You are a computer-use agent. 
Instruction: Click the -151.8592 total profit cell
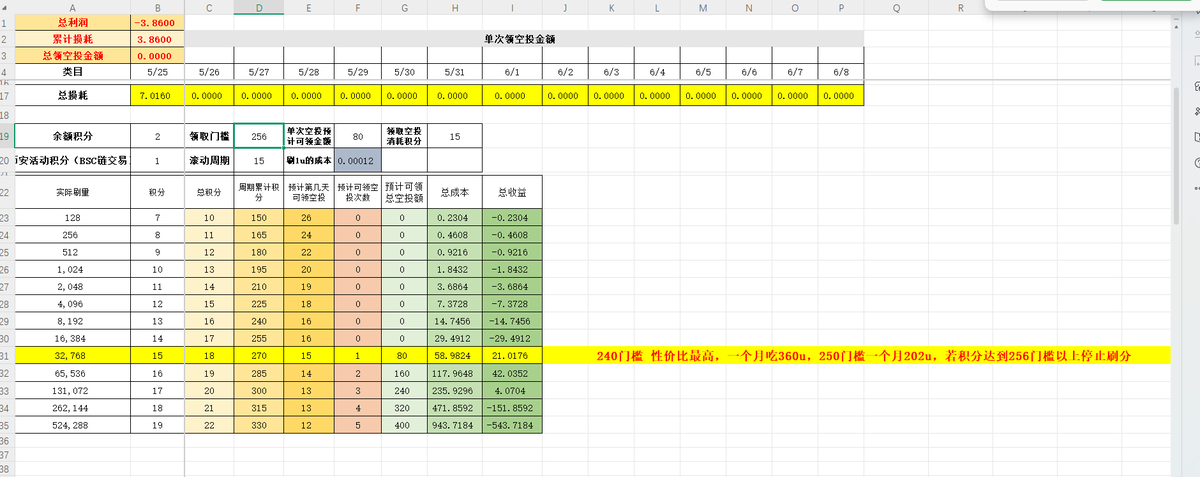(x=511, y=408)
